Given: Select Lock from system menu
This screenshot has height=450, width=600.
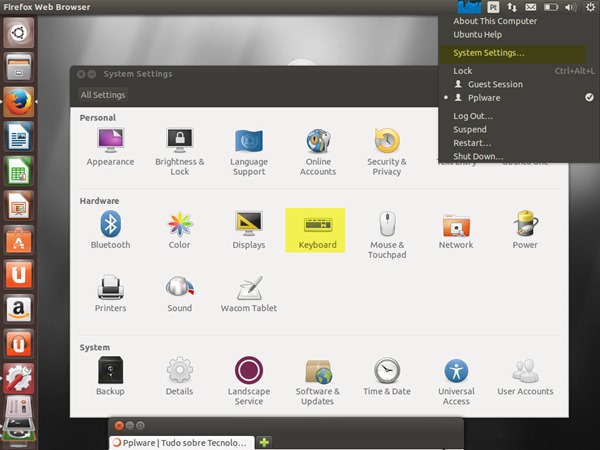Looking at the screenshot, I should [518, 71].
